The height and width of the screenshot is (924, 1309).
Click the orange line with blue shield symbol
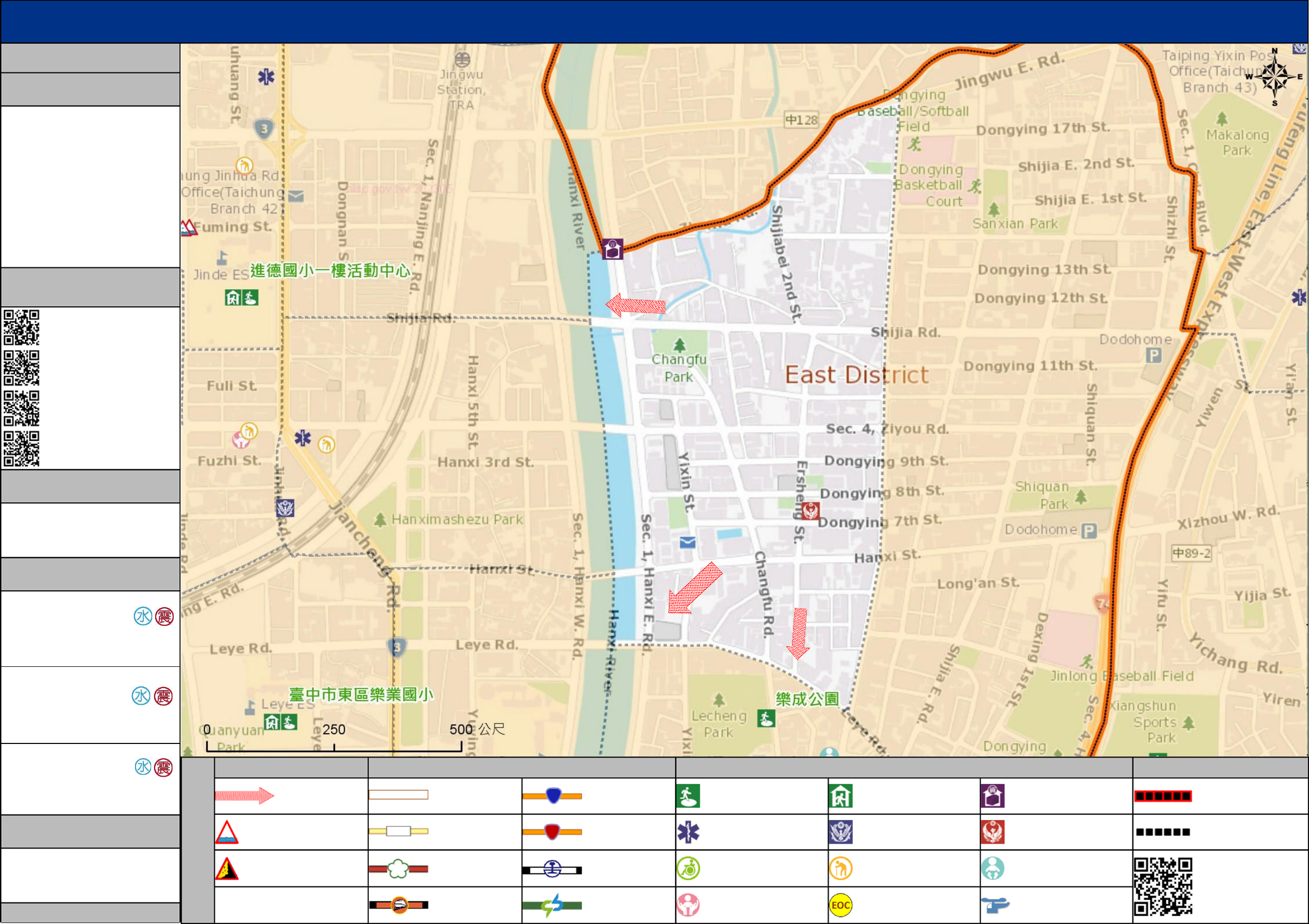click(x=552, y=796)
